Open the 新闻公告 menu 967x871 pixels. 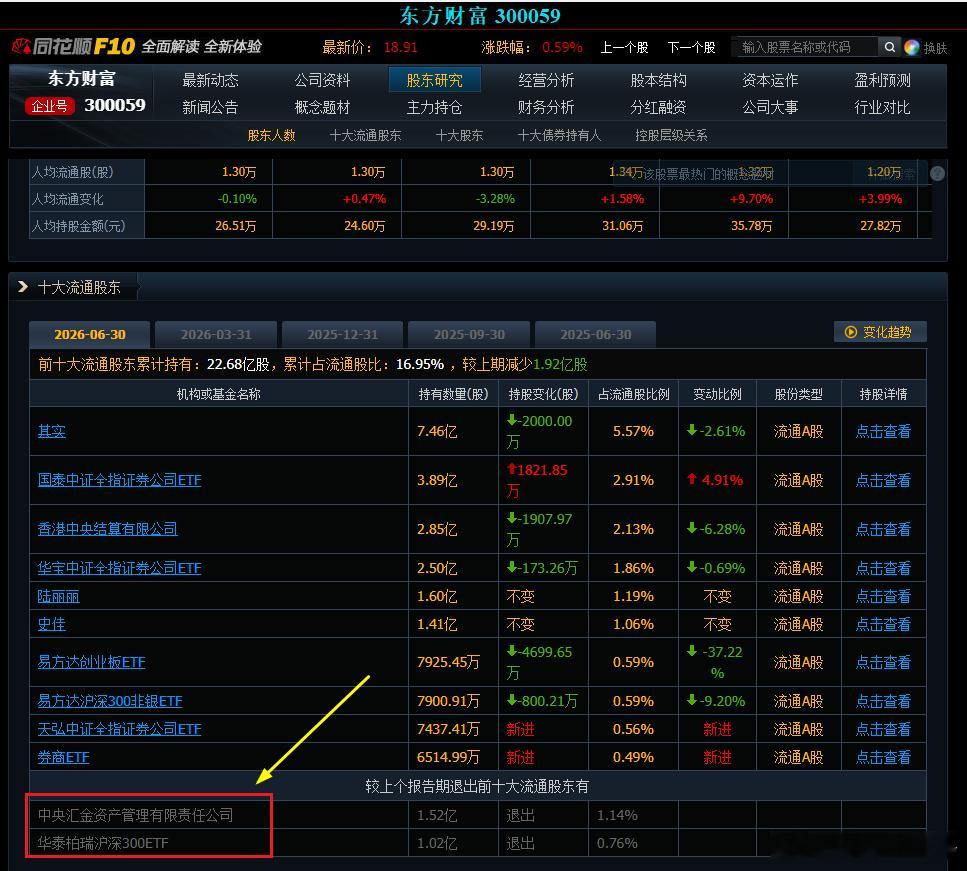pos(210,107)
